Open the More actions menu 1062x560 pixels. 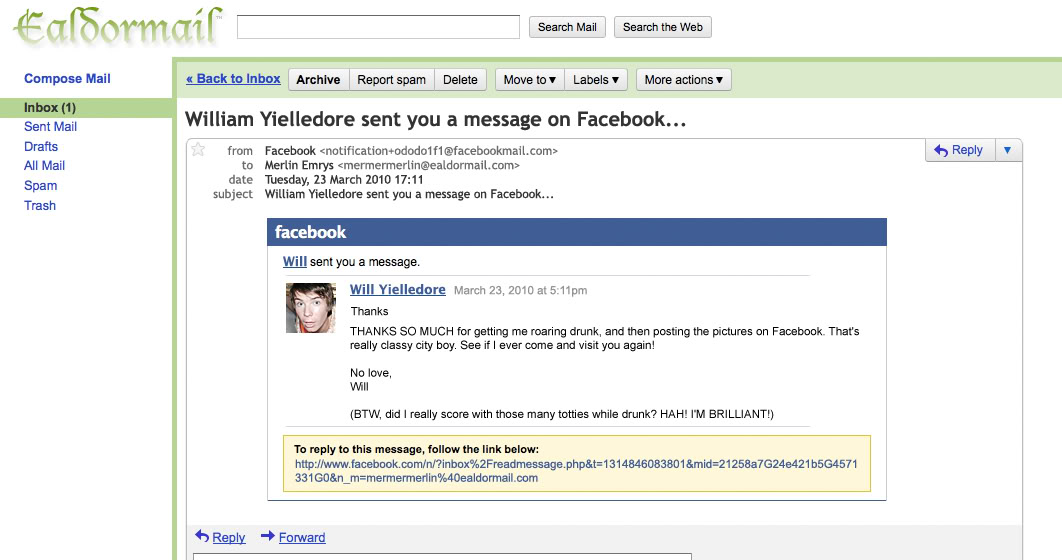683,80
